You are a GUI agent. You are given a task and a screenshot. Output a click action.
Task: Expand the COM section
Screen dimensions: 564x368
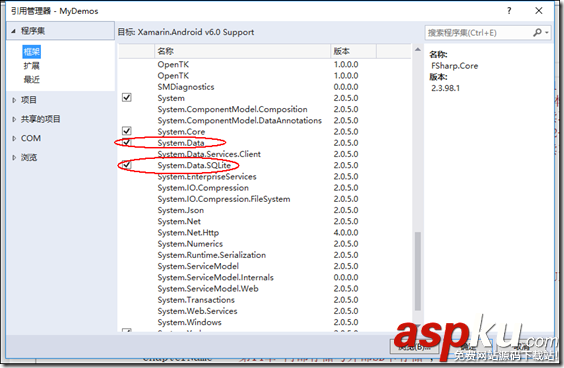[x=14, y=138]
